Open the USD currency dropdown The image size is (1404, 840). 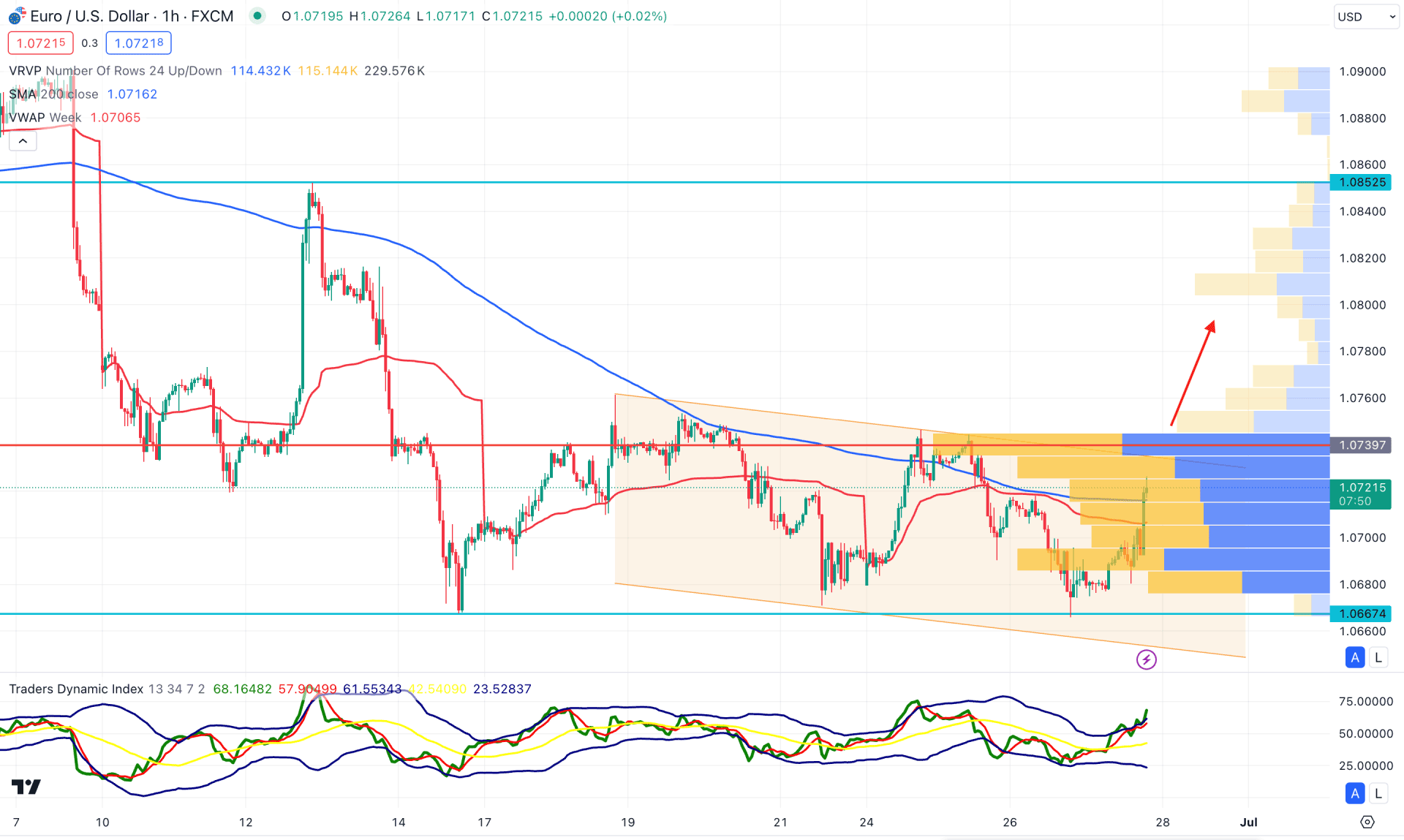click(1366, 17)
